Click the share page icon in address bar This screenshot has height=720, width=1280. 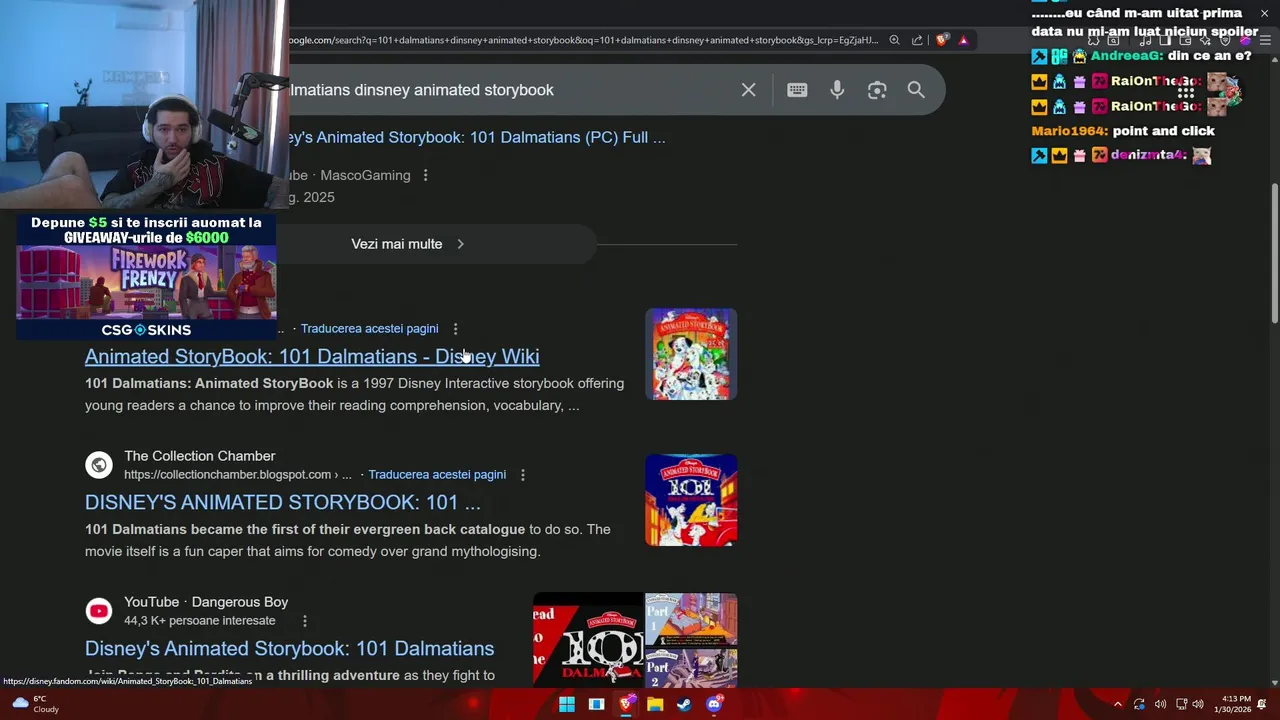917,40
